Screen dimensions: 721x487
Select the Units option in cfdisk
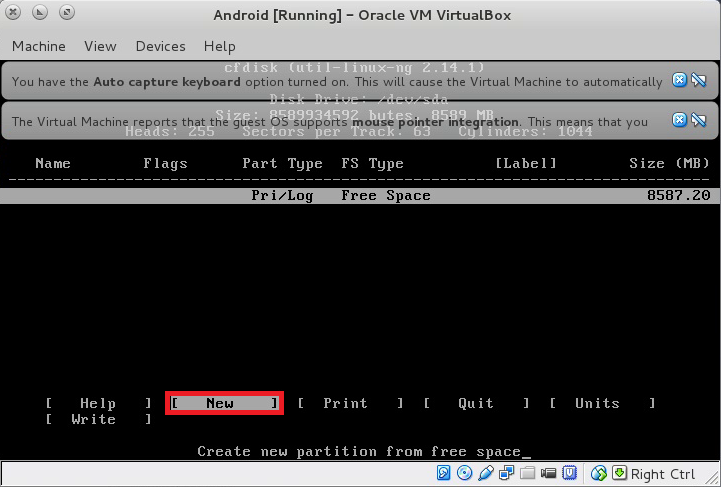pos(602,403)
